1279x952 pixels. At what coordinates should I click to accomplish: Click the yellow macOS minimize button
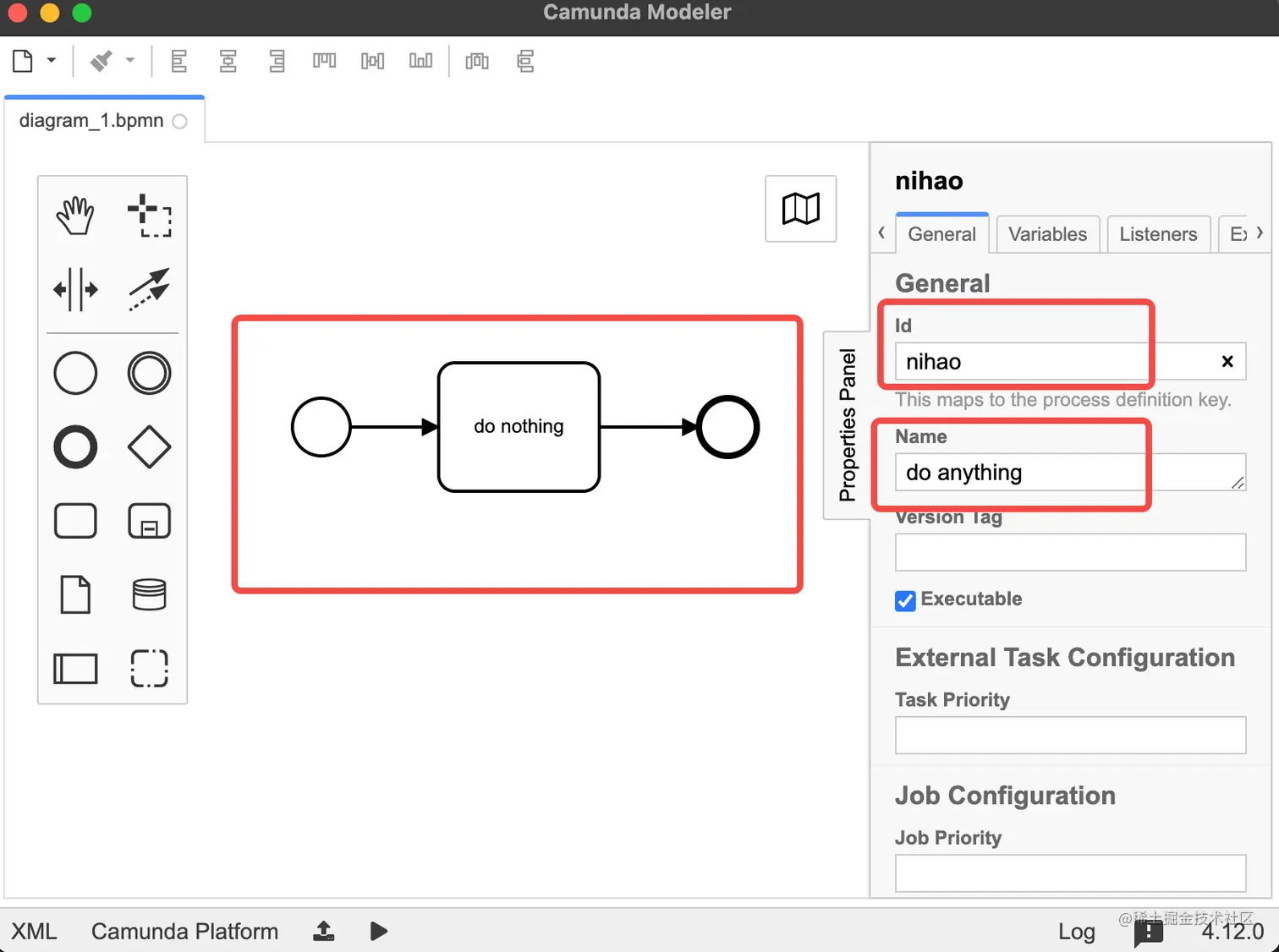50,13
